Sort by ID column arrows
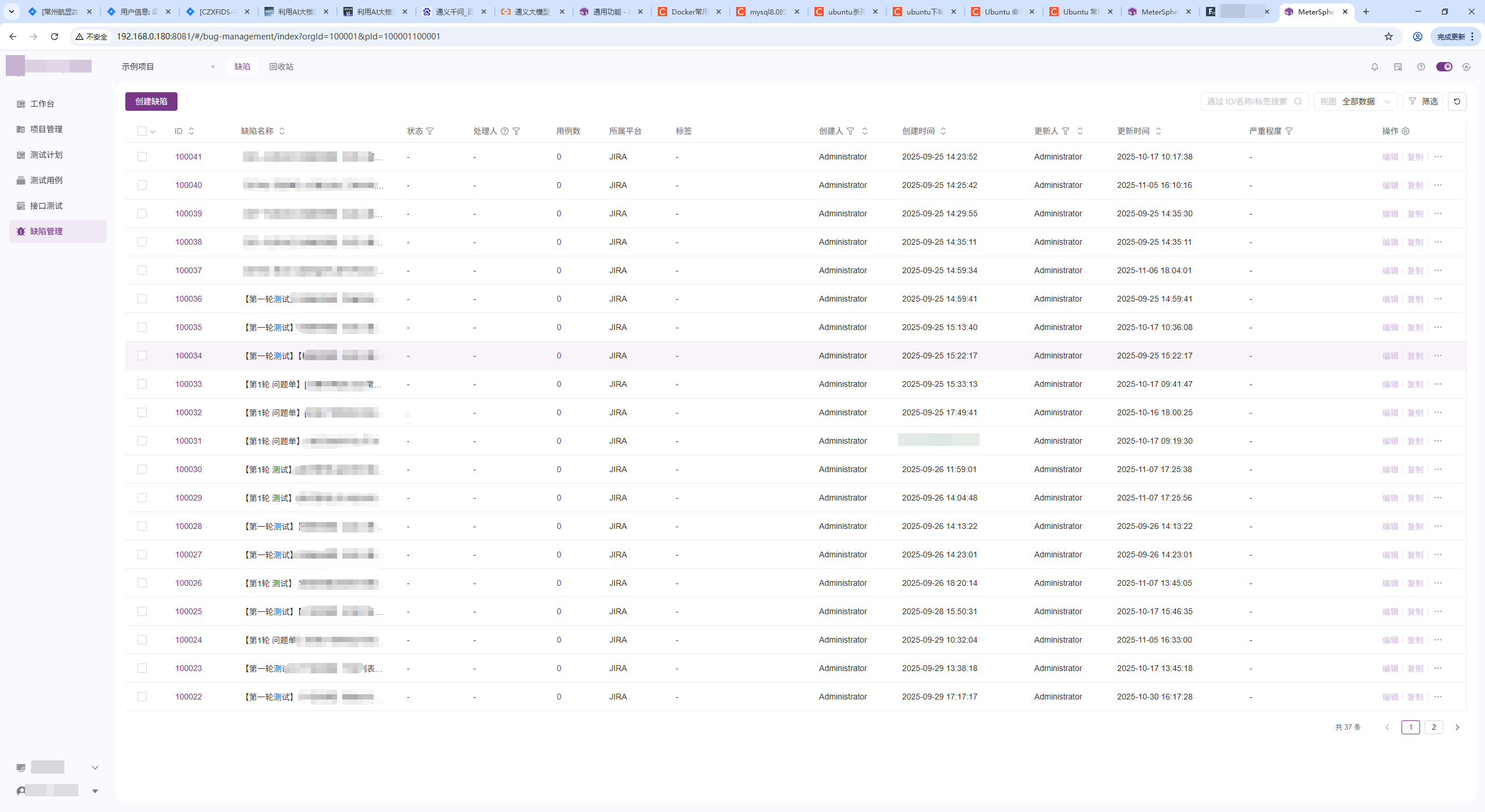 (x=191, y=131)
